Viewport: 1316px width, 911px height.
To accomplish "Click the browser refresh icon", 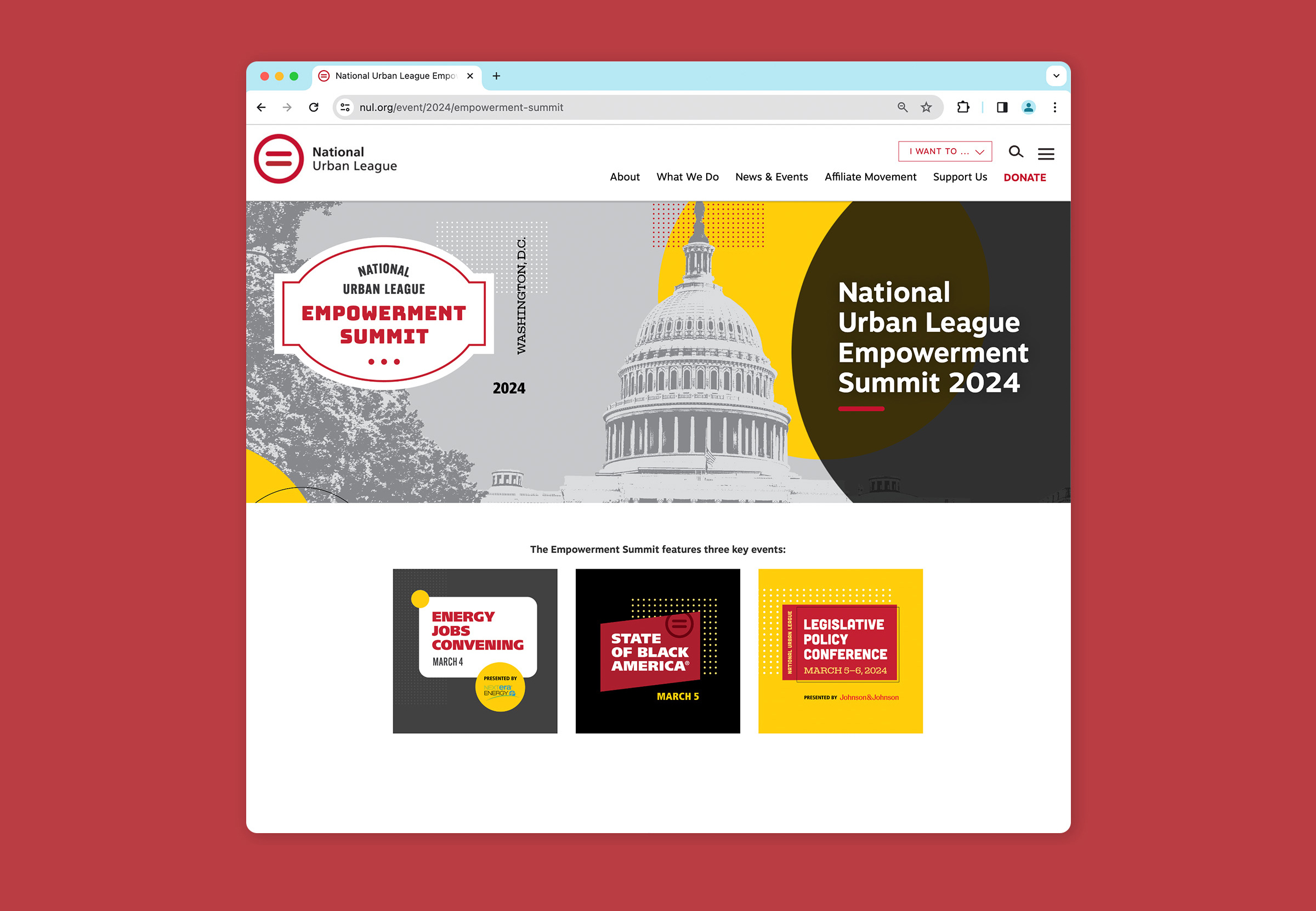I will (x=315, y=108).
